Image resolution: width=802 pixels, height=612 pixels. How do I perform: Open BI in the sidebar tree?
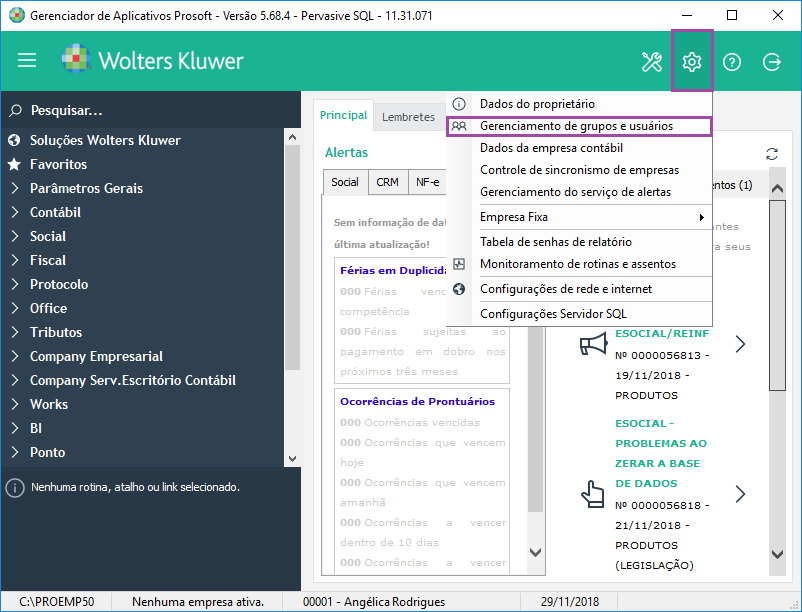[x=36, y=428]
